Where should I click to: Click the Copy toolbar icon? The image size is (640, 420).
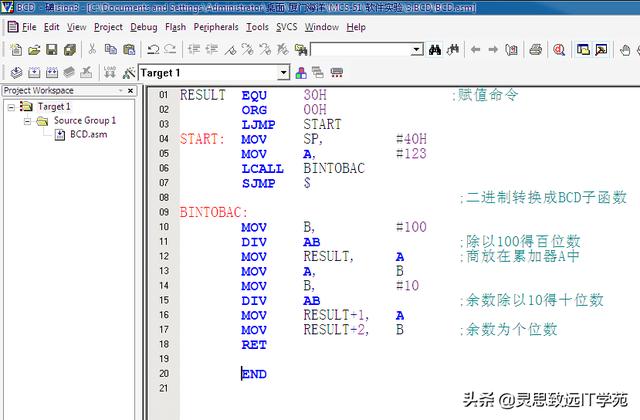point(111,50)
